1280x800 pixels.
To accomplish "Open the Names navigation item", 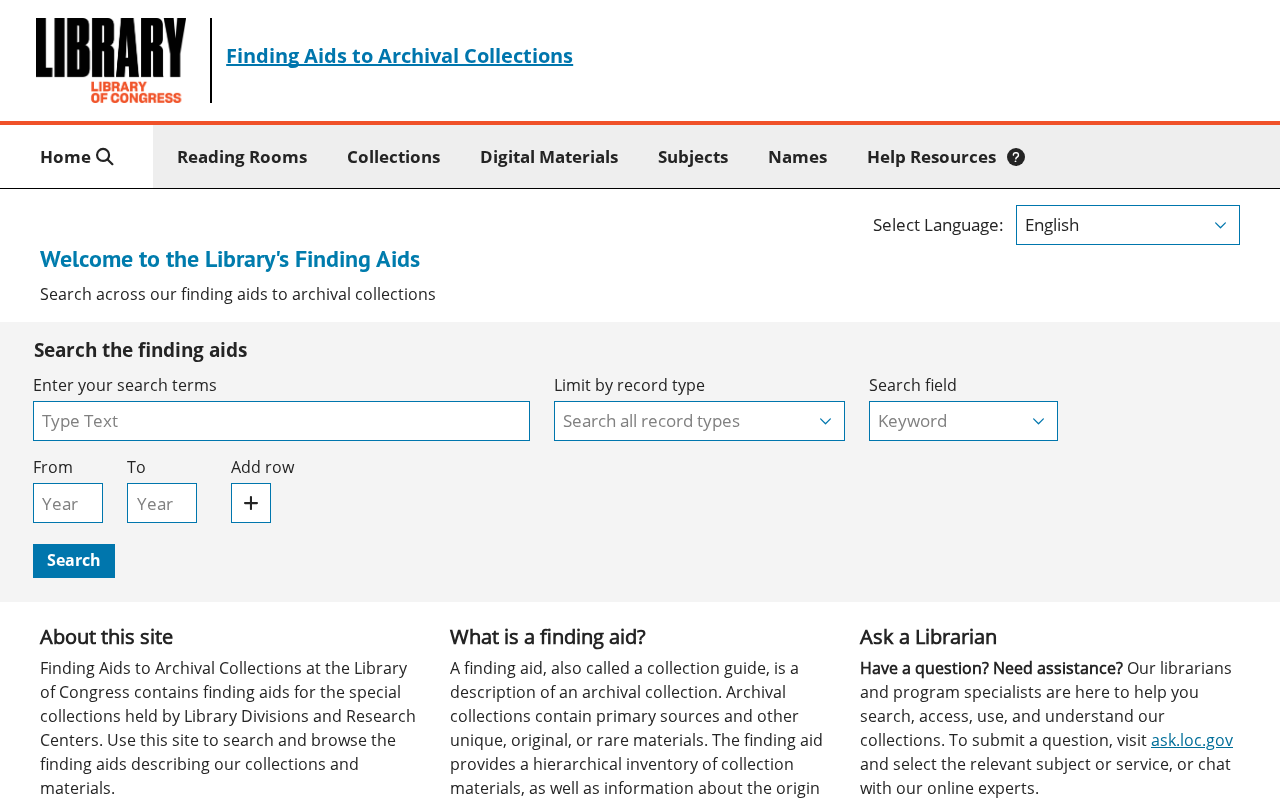I will click(797, 157).
